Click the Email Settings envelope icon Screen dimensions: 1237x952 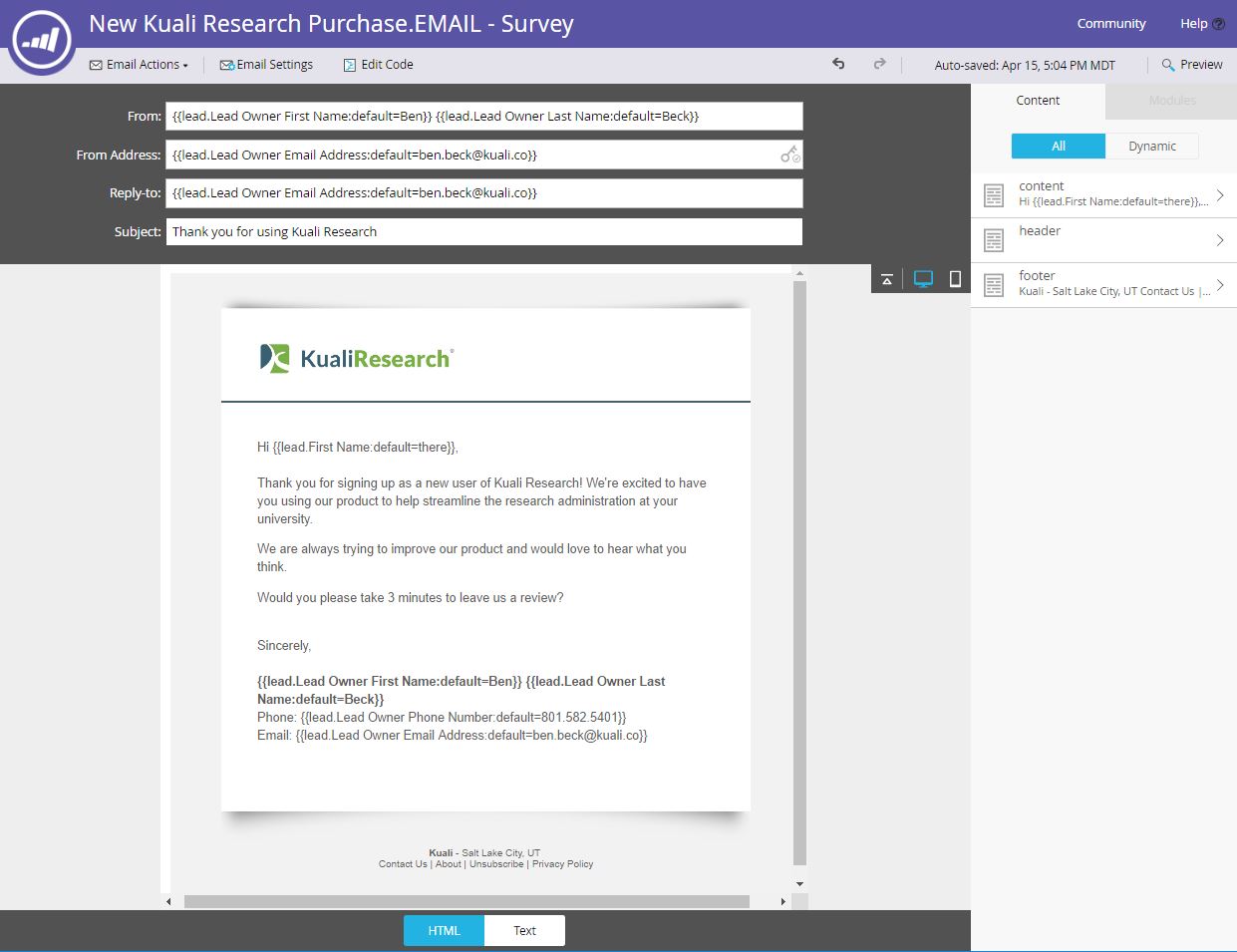pyautogui.click(x=227, y=65)
